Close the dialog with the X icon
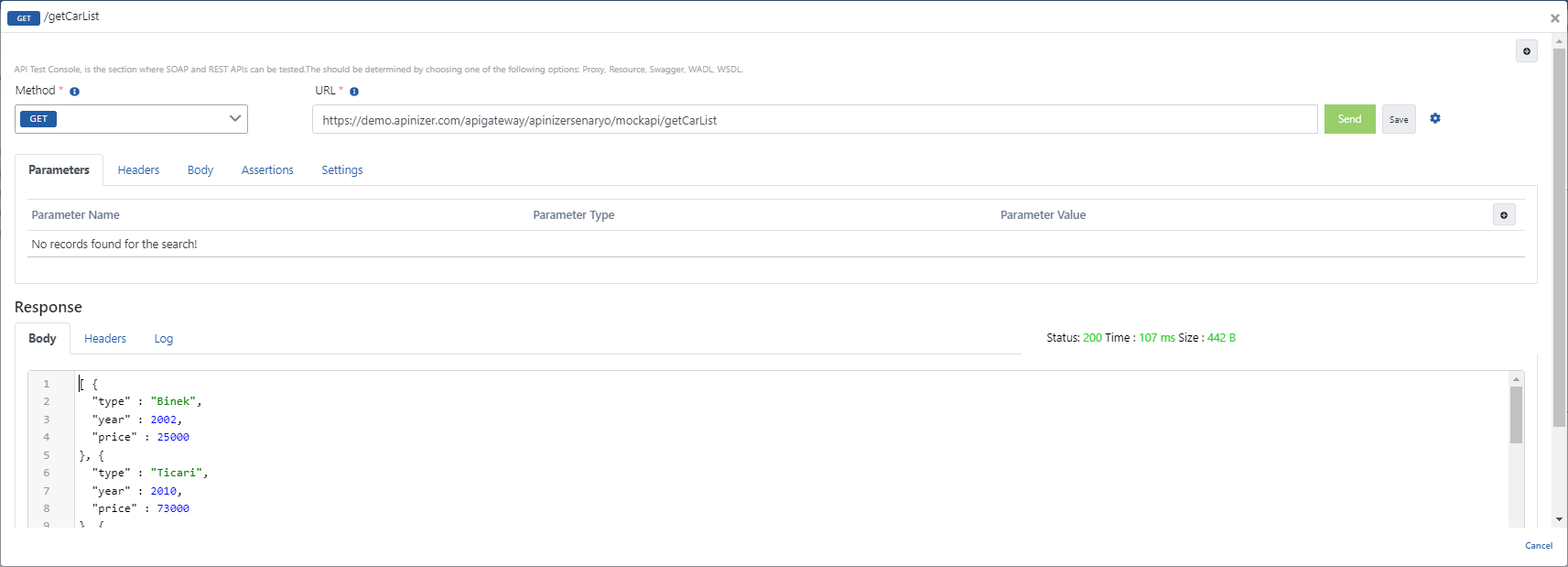Image resolution: width=1568 pixels, height=567 pixels. (1554, 18)
